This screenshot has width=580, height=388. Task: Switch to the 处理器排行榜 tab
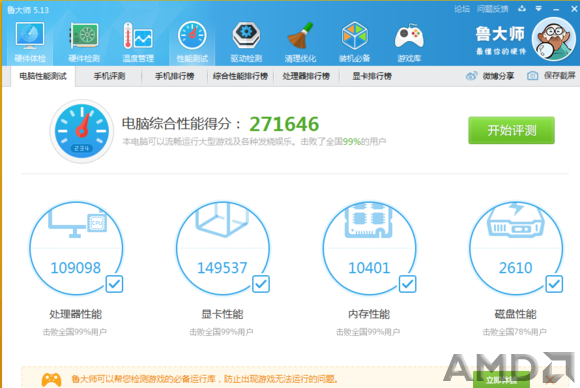point(306,76)
